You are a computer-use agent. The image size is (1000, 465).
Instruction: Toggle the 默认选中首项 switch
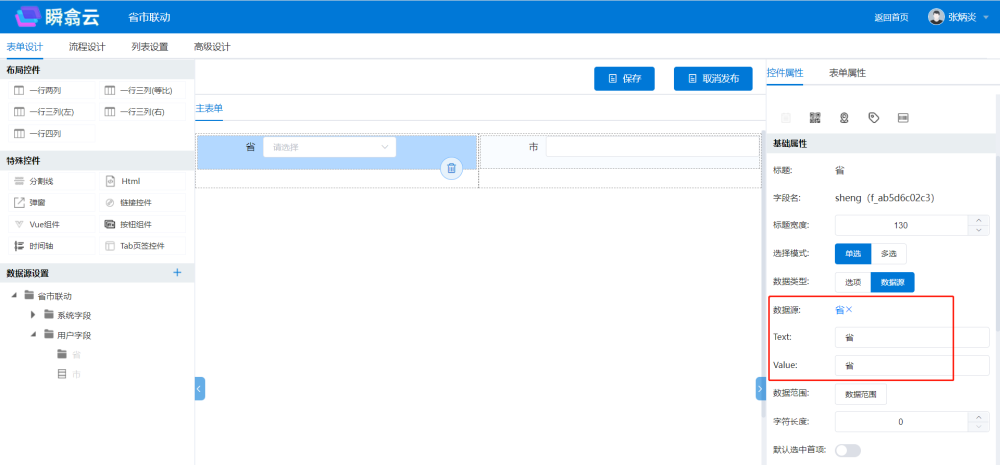tap(847, 450)
